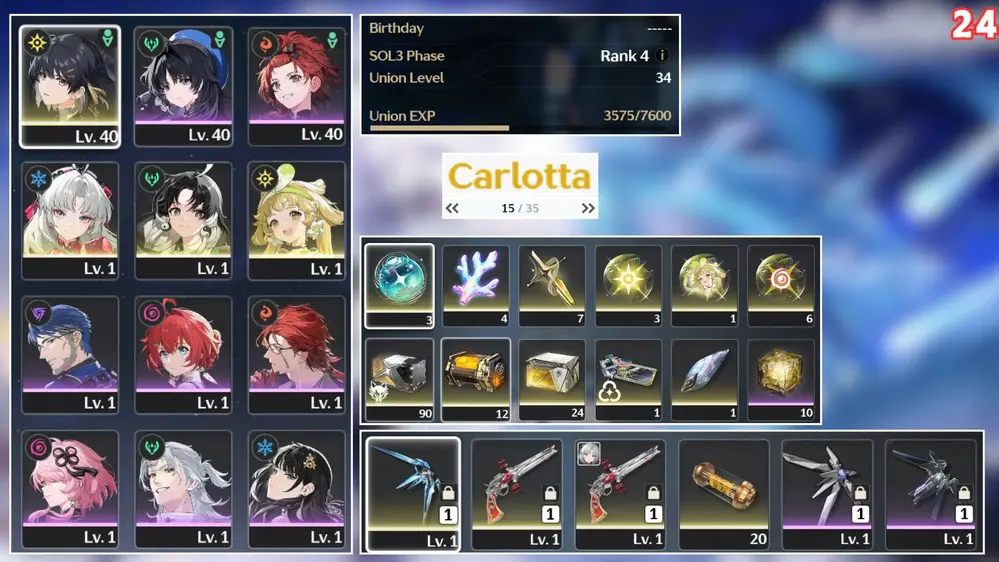Choose the equipped pistol weapon with character badge
The height and width of the screenshot is (562, 999).
point(620,494)
